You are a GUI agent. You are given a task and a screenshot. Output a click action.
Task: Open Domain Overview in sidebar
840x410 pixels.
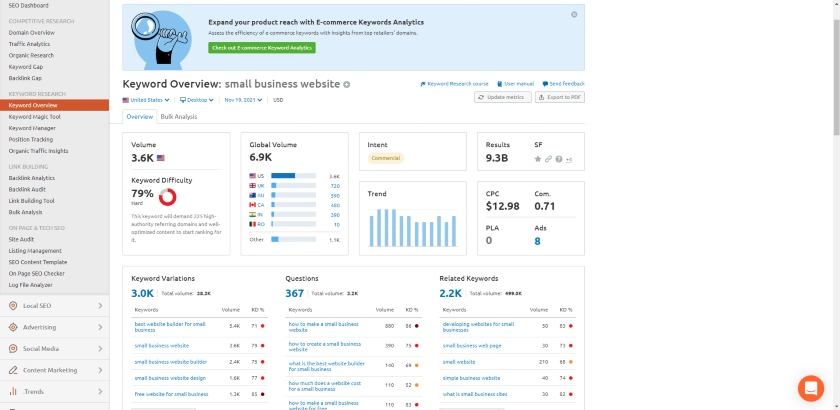click(32, 33)
